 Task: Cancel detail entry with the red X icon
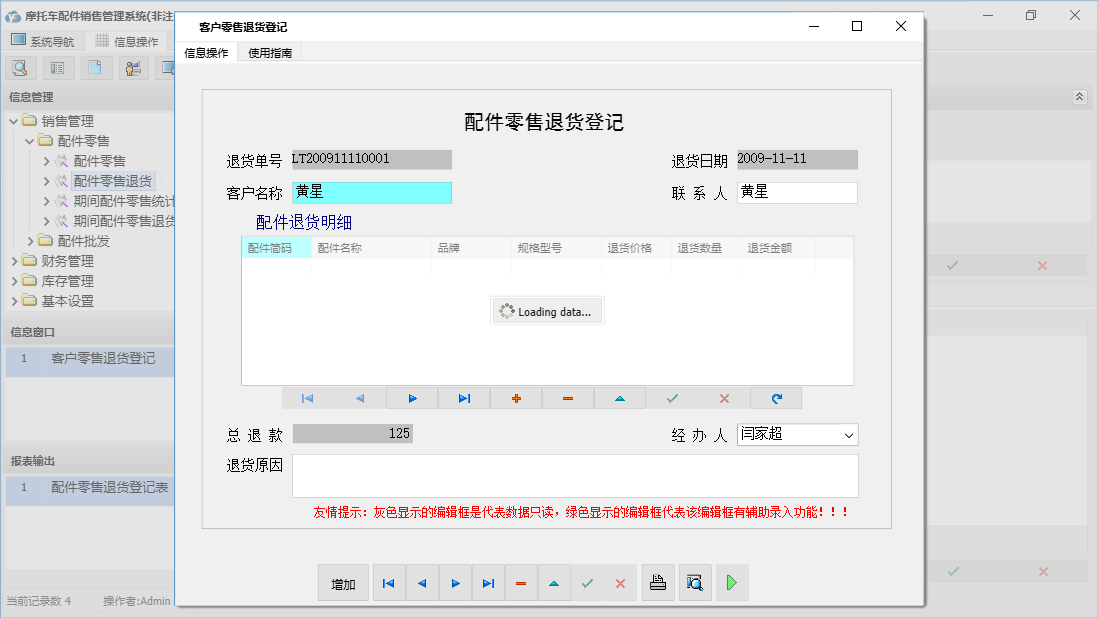click(x=724, y=397)
